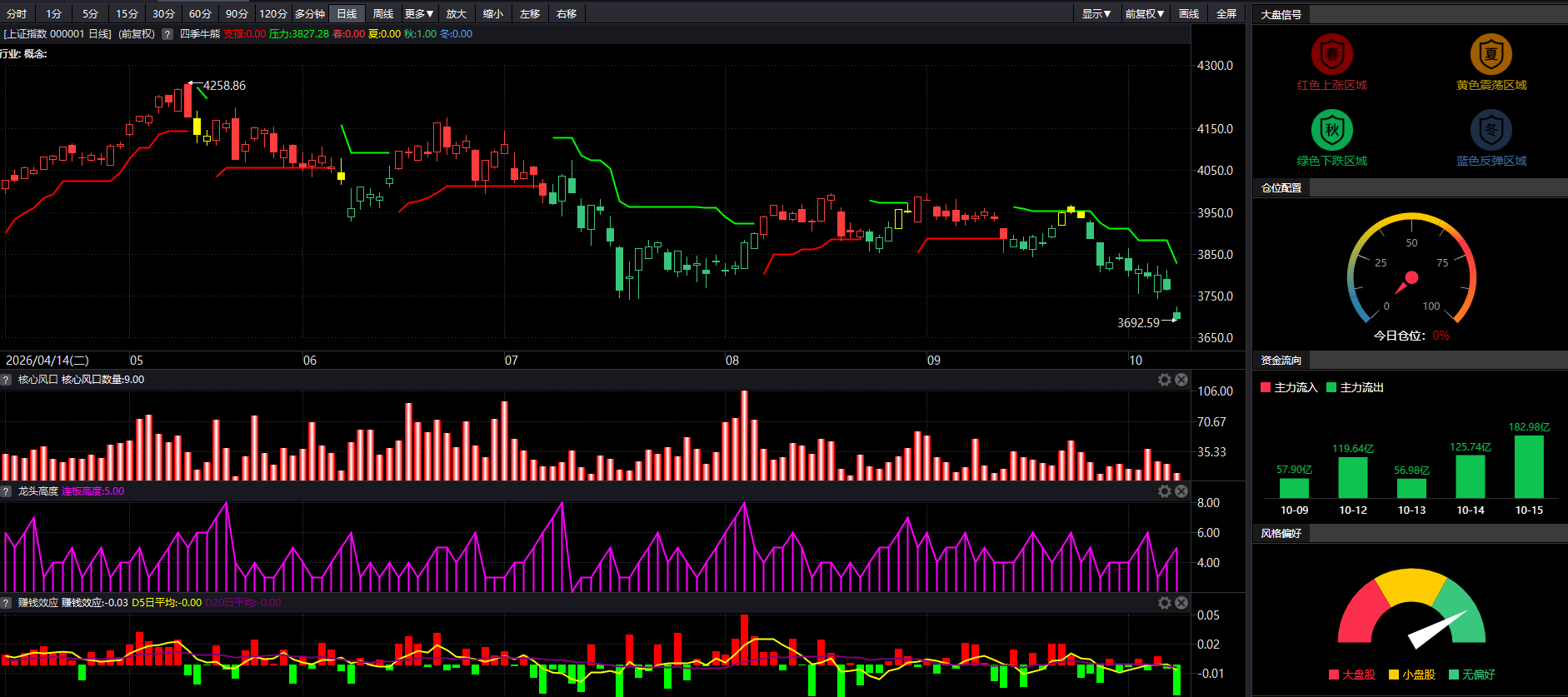This screenshot has width=1568, height=697.
Task: Close the 龙头高度 indicator panel
Action: click(1181, 491)
